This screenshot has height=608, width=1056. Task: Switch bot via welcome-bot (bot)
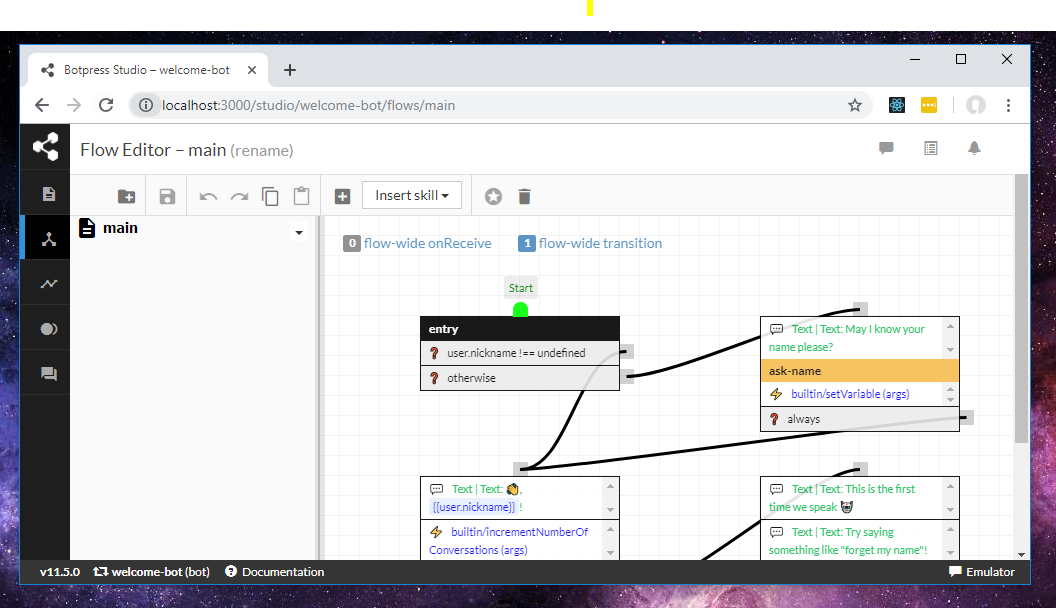click(152, 572)
